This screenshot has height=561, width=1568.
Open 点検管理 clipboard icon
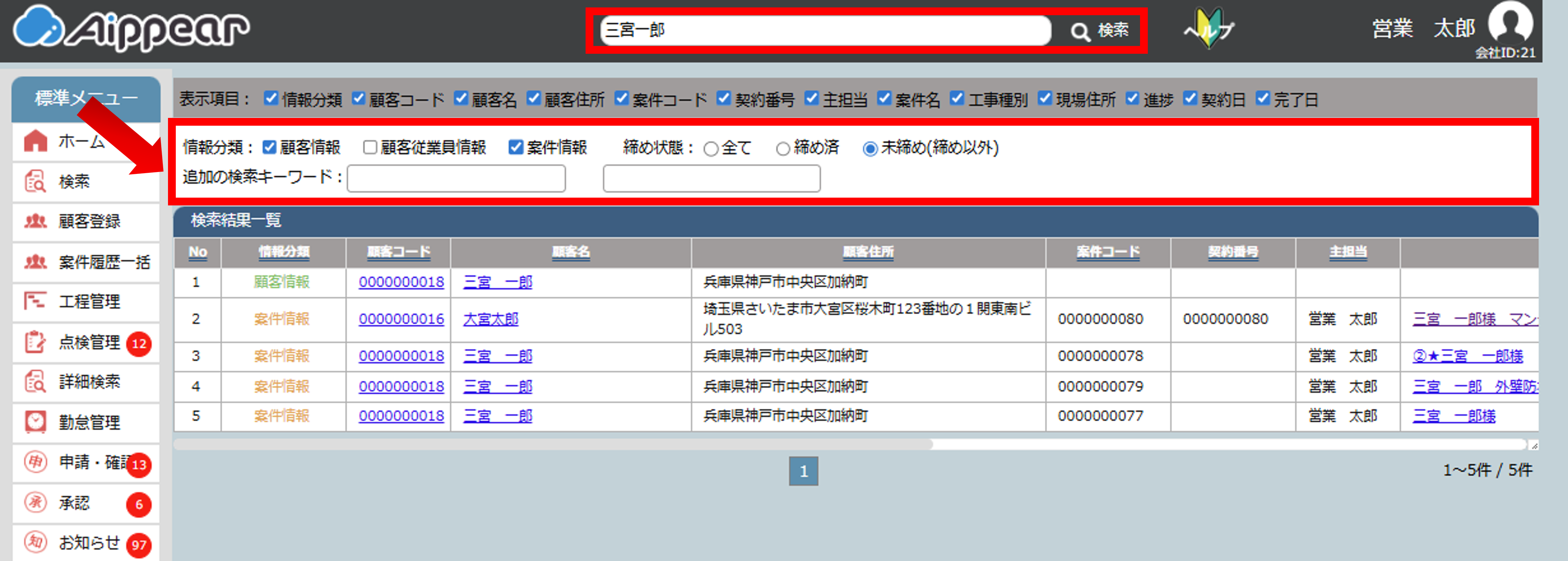click(35, 342)
